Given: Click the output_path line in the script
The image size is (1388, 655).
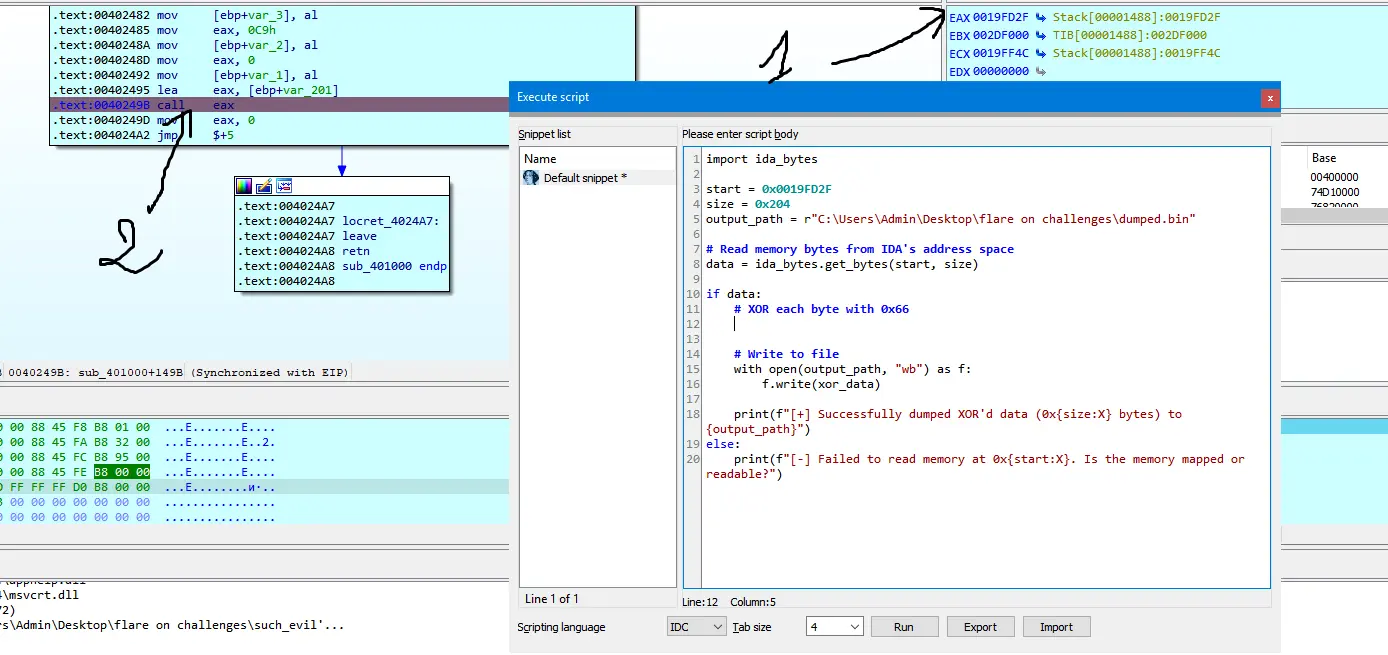Looking at the screenshot, I should (950, 218).
